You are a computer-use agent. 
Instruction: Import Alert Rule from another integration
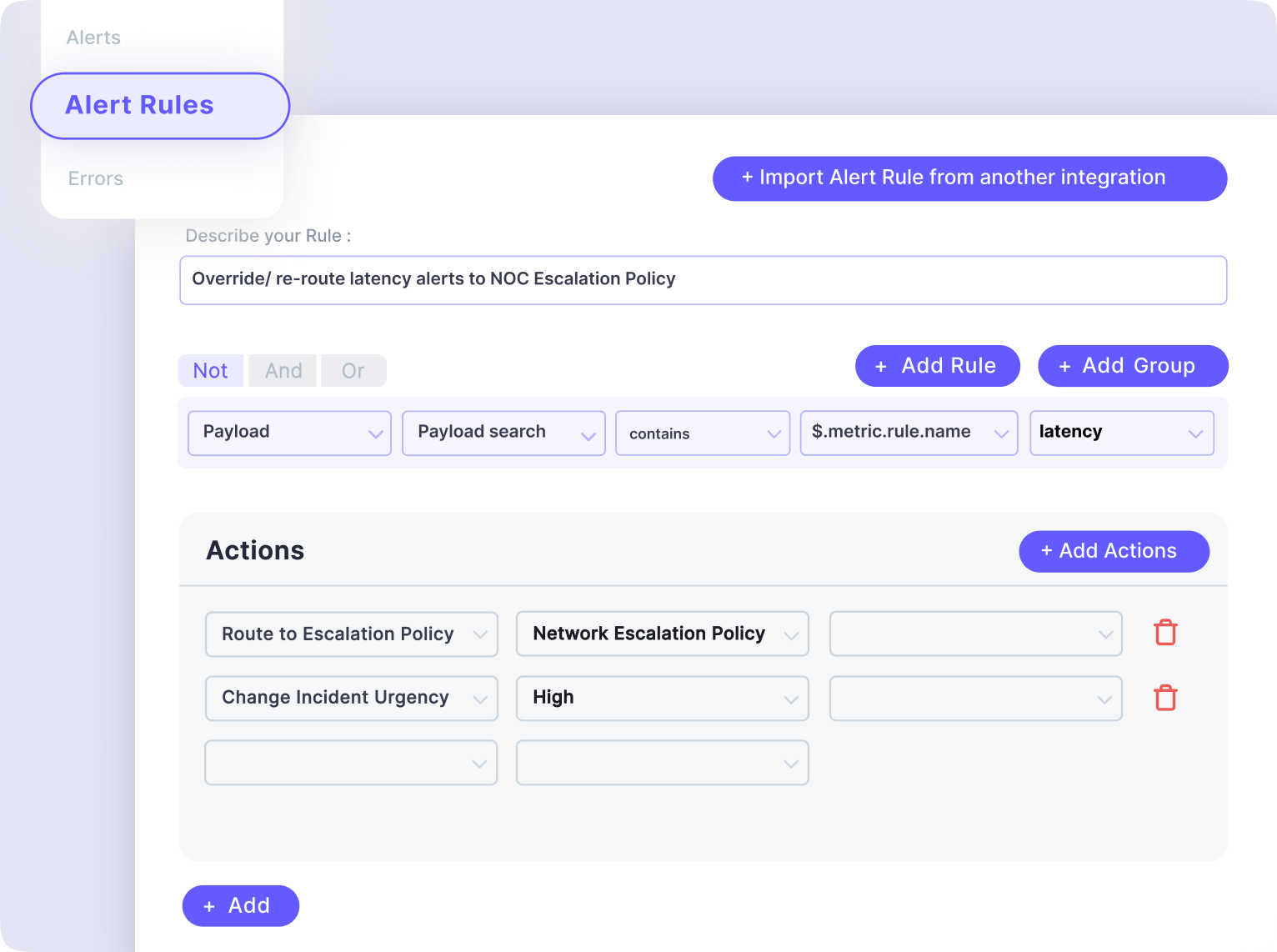pos(969,178)
